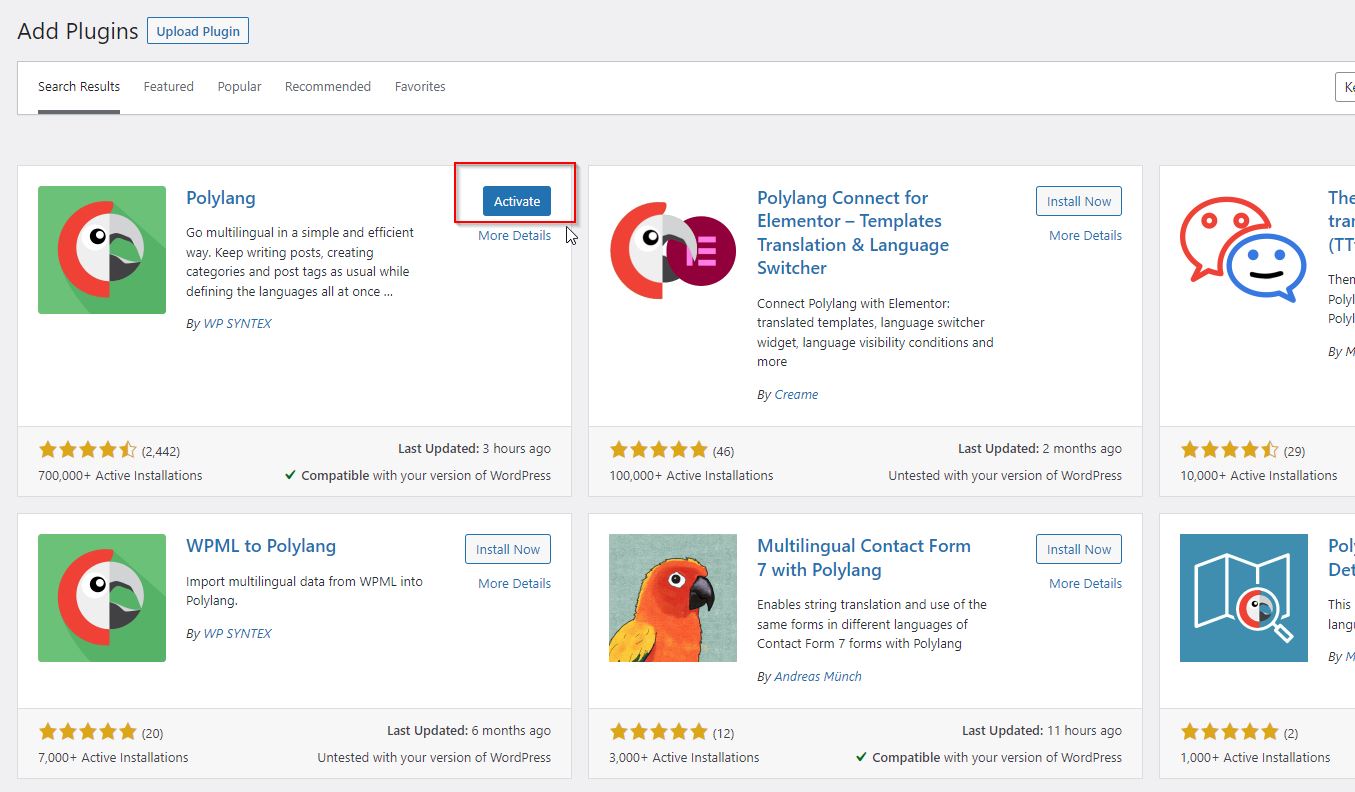Click the Add Plugins page heading
Viewport: 1355px width, 792px height.
78,31
